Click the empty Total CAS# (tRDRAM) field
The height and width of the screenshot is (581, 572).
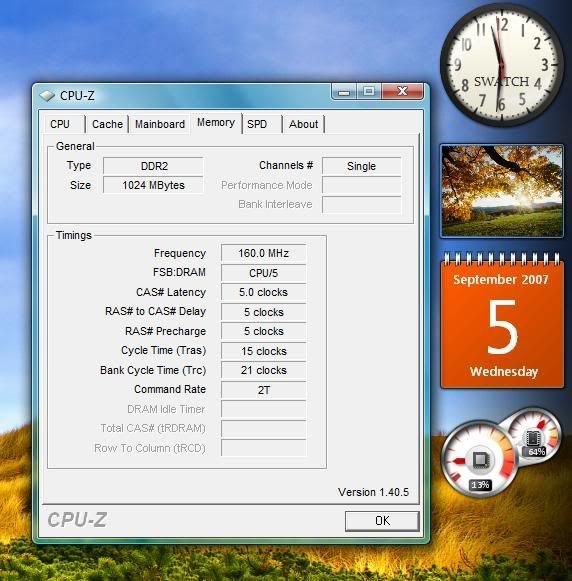(x=264, y=429)
